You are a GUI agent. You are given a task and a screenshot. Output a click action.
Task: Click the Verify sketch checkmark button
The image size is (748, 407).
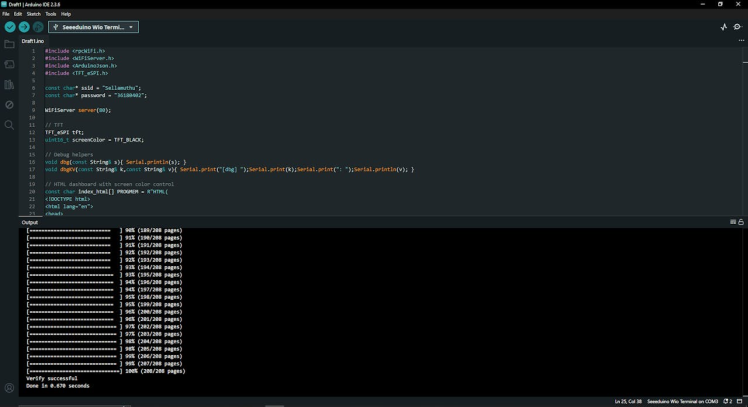[x=10, y=27]
